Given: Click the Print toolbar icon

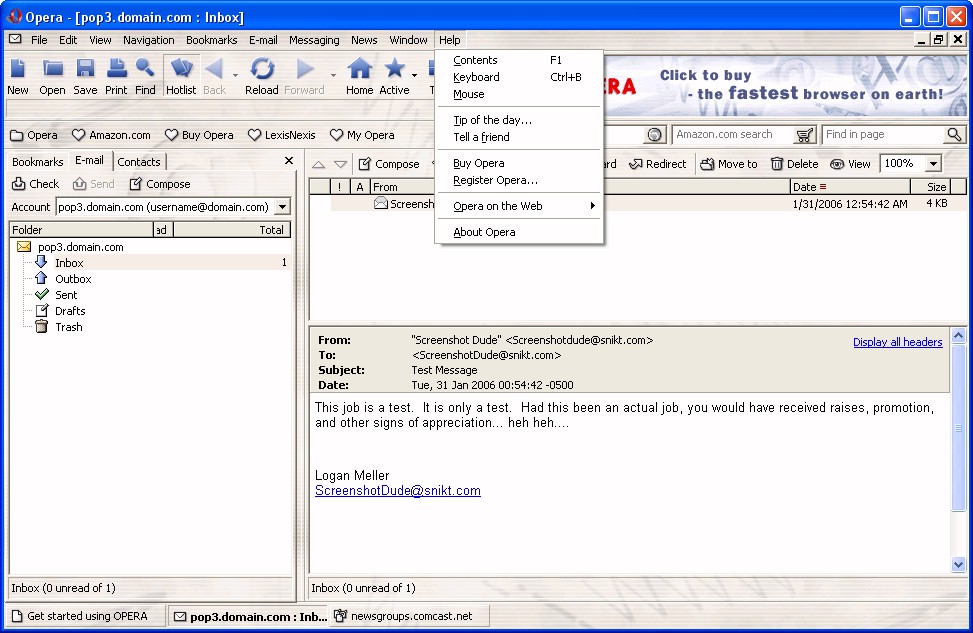Looking at the screenshot, I should pos(116,76).
